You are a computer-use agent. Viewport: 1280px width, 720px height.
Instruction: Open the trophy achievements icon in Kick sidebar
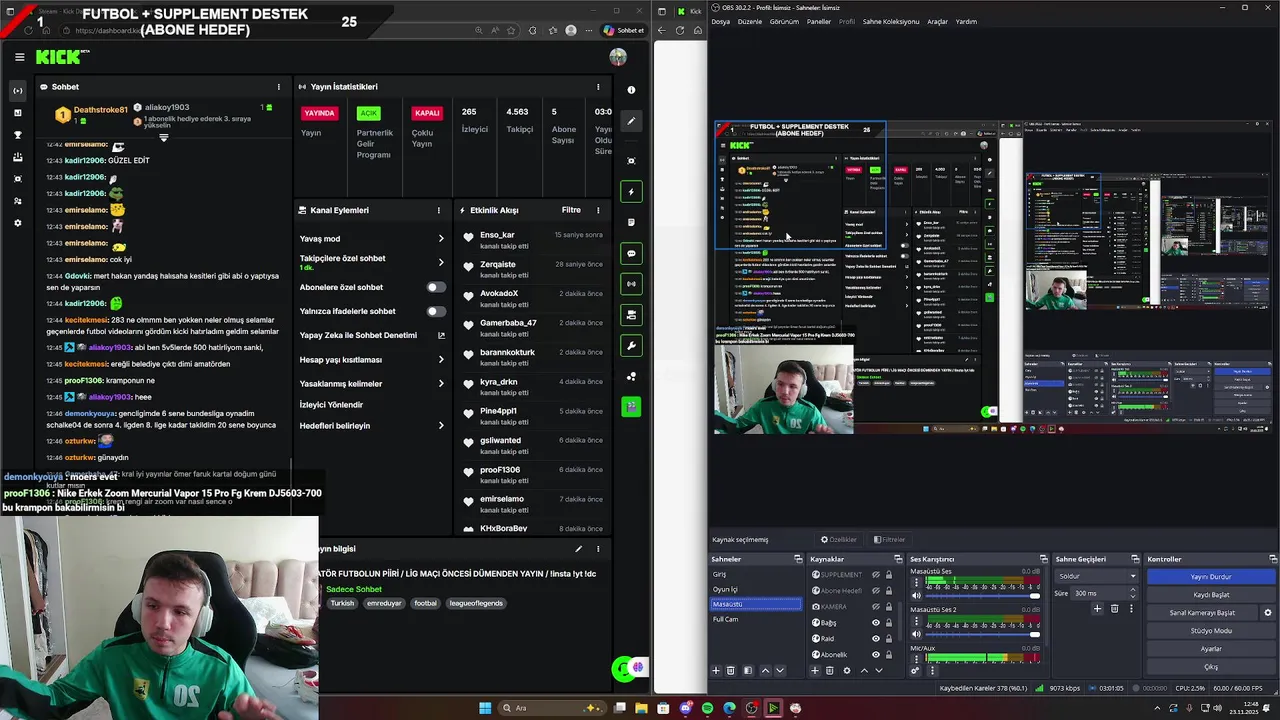(x=18, y=135)
